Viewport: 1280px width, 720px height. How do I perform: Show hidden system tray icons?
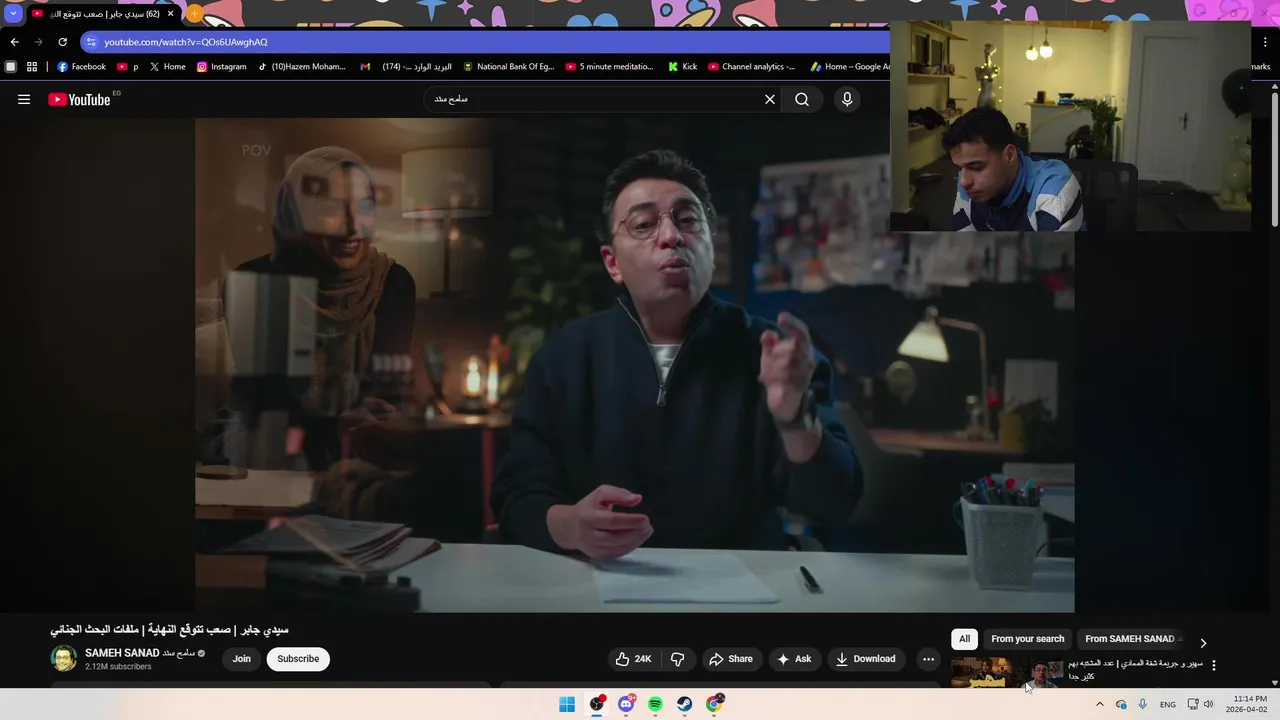tap(1100, 704)
